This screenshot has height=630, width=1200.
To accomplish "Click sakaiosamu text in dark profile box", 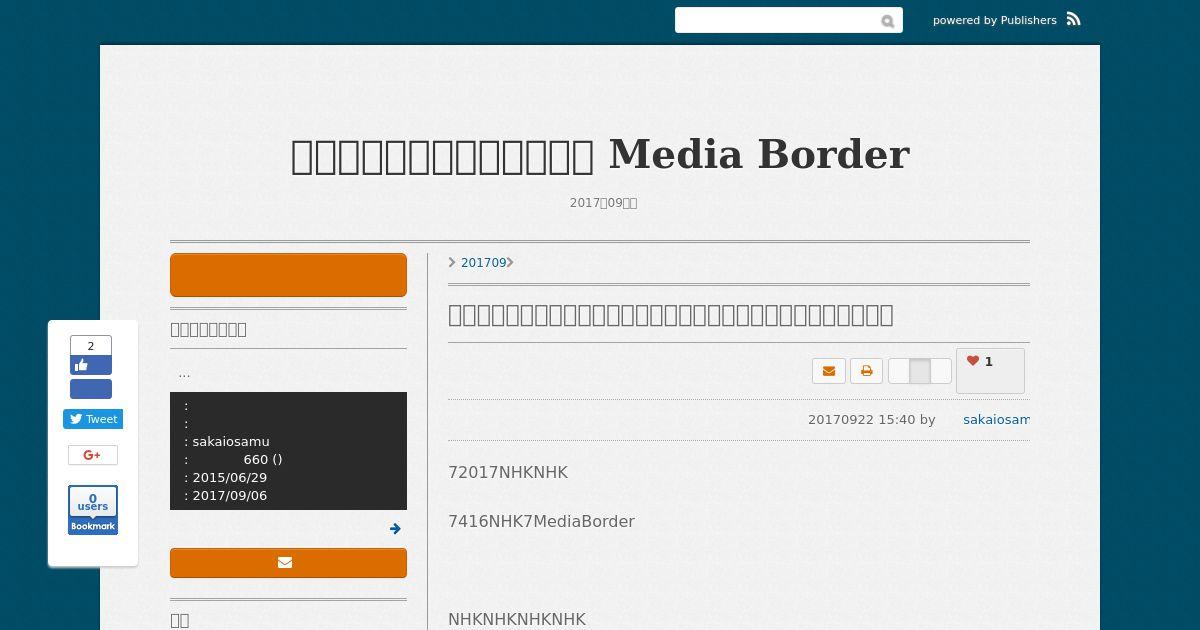I will point(231,441).
